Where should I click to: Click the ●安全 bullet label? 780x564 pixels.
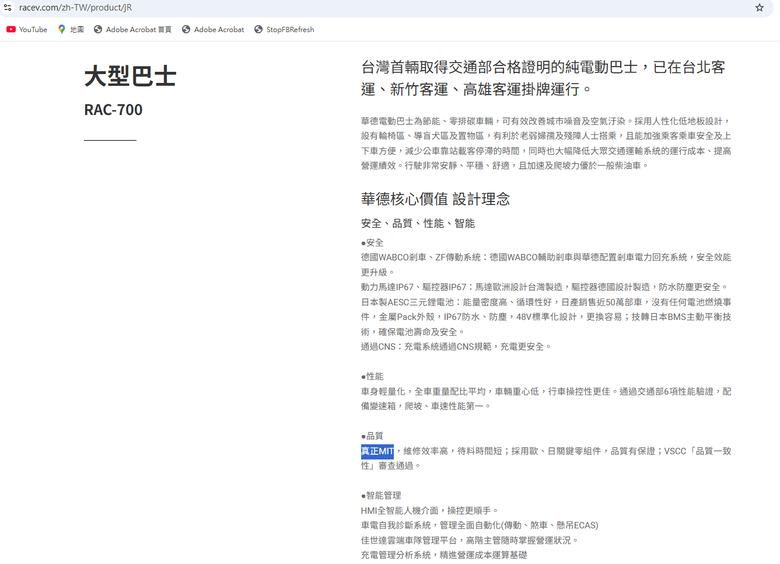click(x=372, y=243)
